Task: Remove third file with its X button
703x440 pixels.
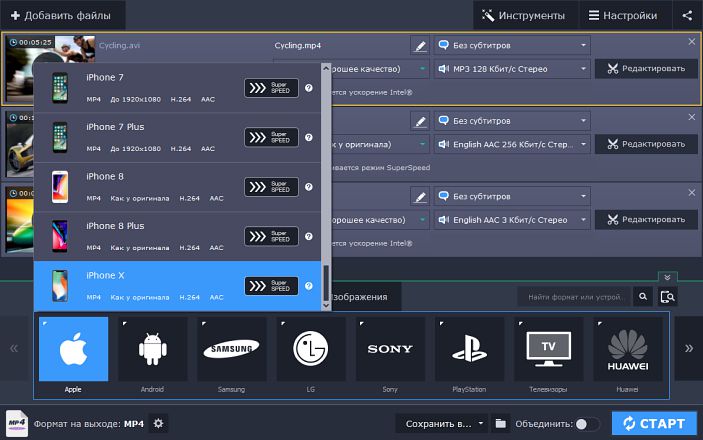Action: coord(692,192)
